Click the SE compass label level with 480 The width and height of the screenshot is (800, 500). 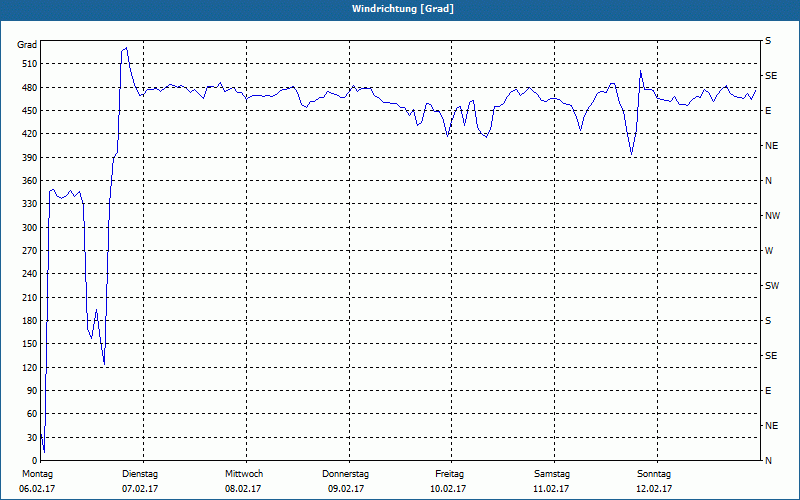click(771, 76)
